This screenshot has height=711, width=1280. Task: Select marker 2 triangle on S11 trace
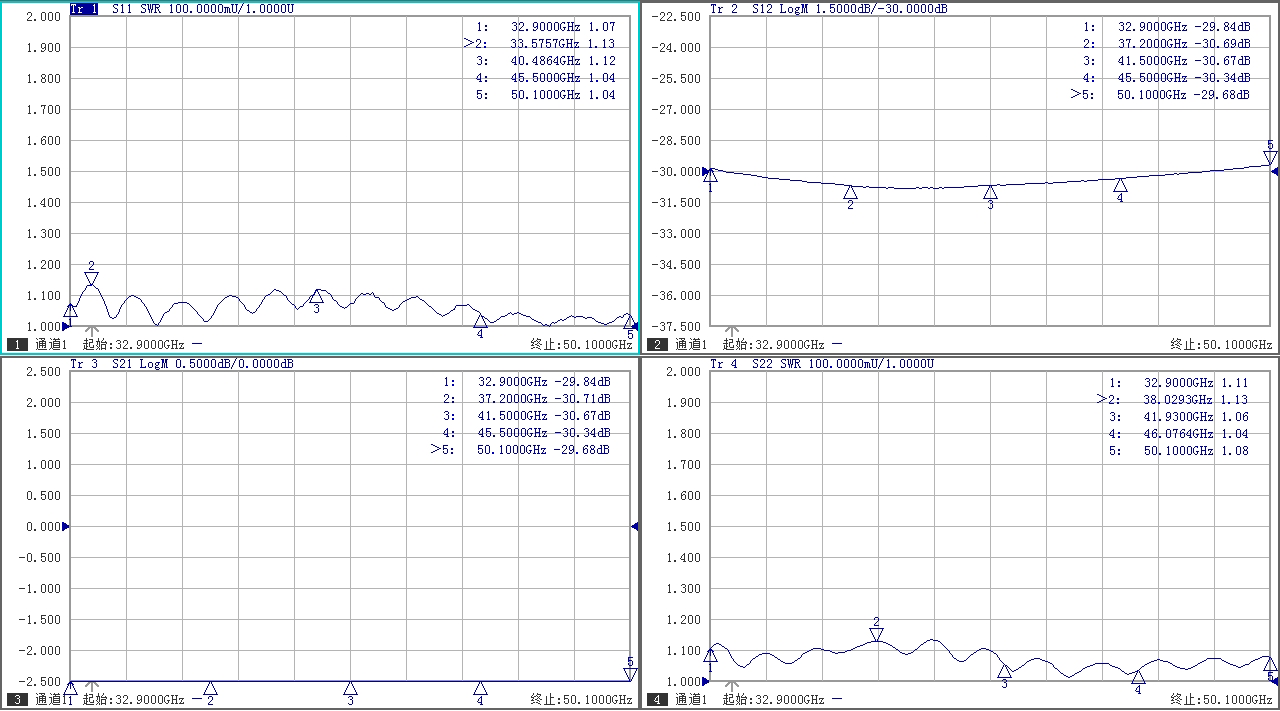[91, 279]
